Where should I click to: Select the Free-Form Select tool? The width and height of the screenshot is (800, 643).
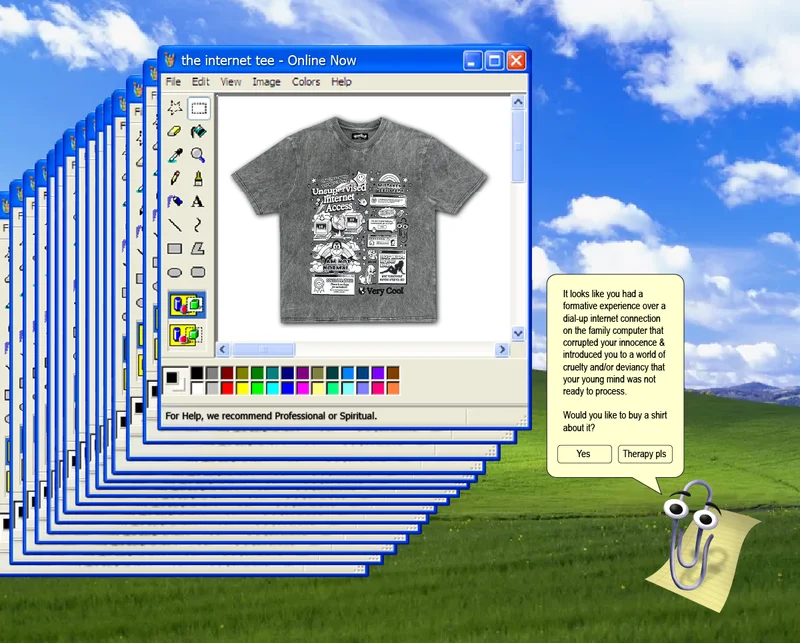pos(175,108)
